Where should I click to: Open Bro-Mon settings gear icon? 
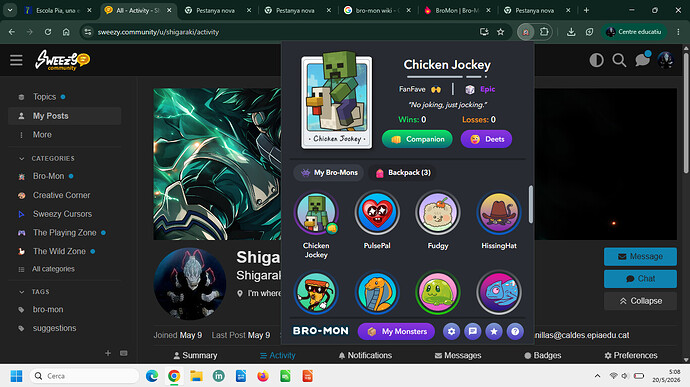point(451,331)
